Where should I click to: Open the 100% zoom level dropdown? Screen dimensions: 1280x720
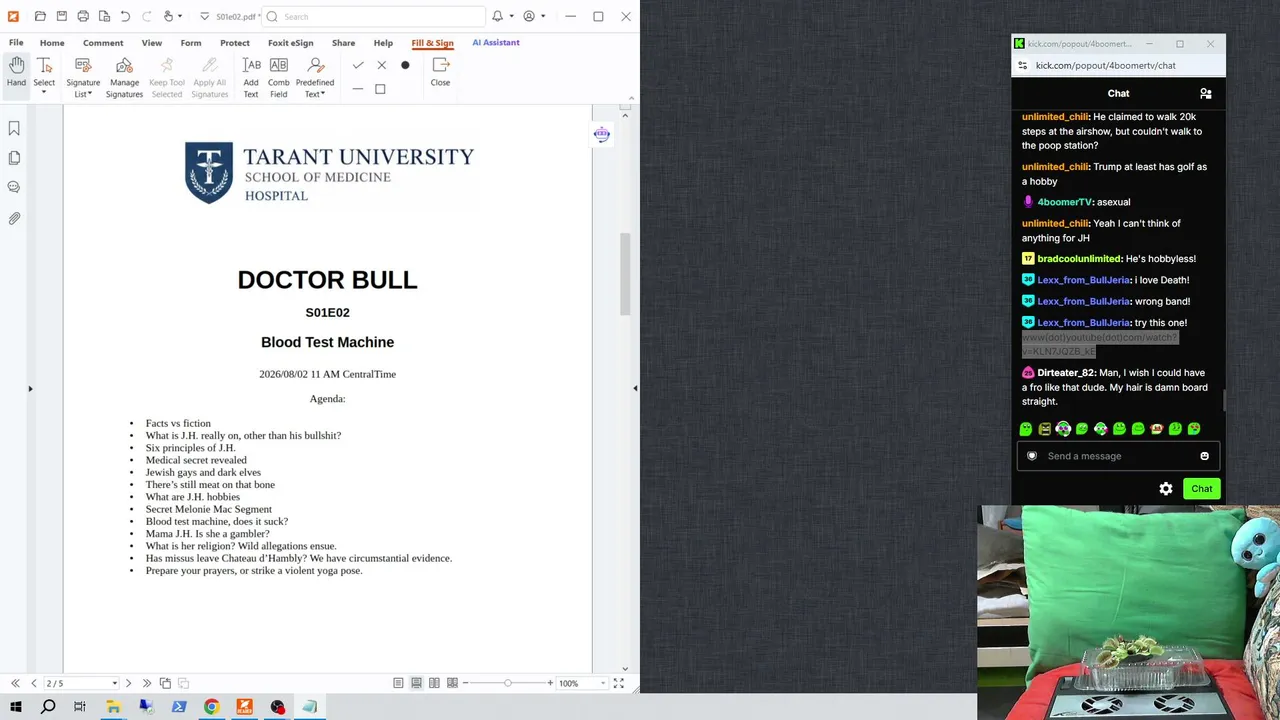pos(601,683)
